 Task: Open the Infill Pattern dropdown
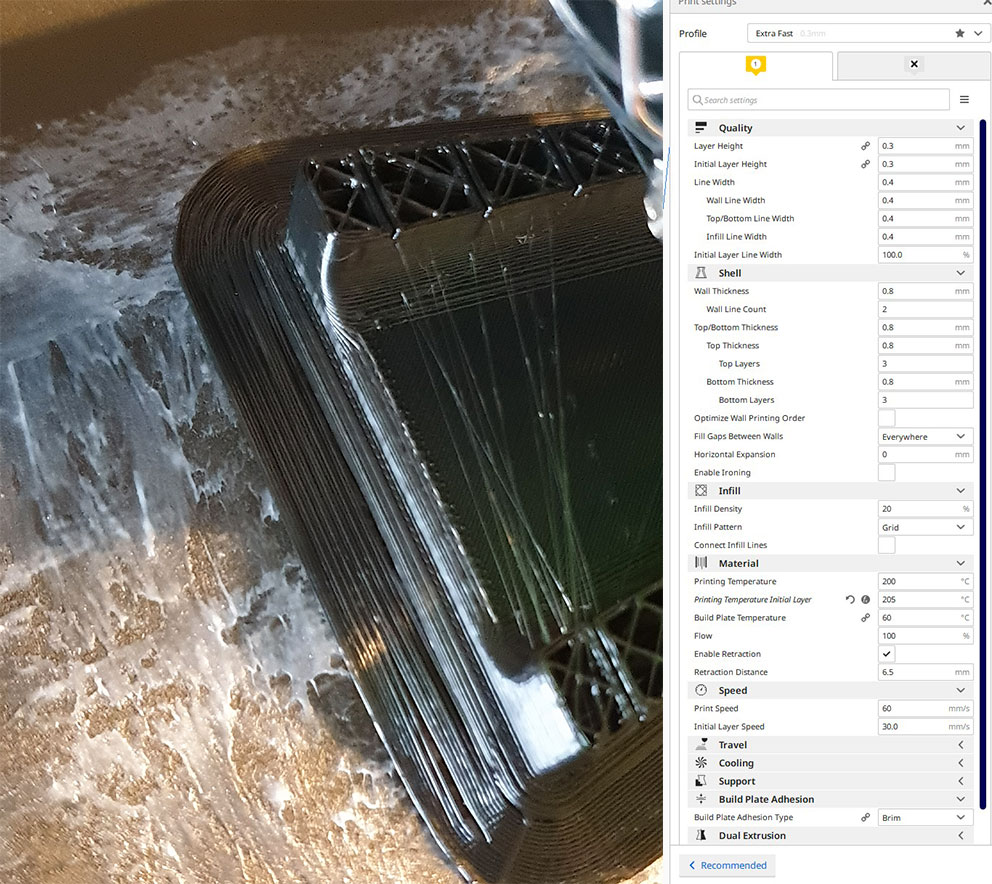click(925, 527)
